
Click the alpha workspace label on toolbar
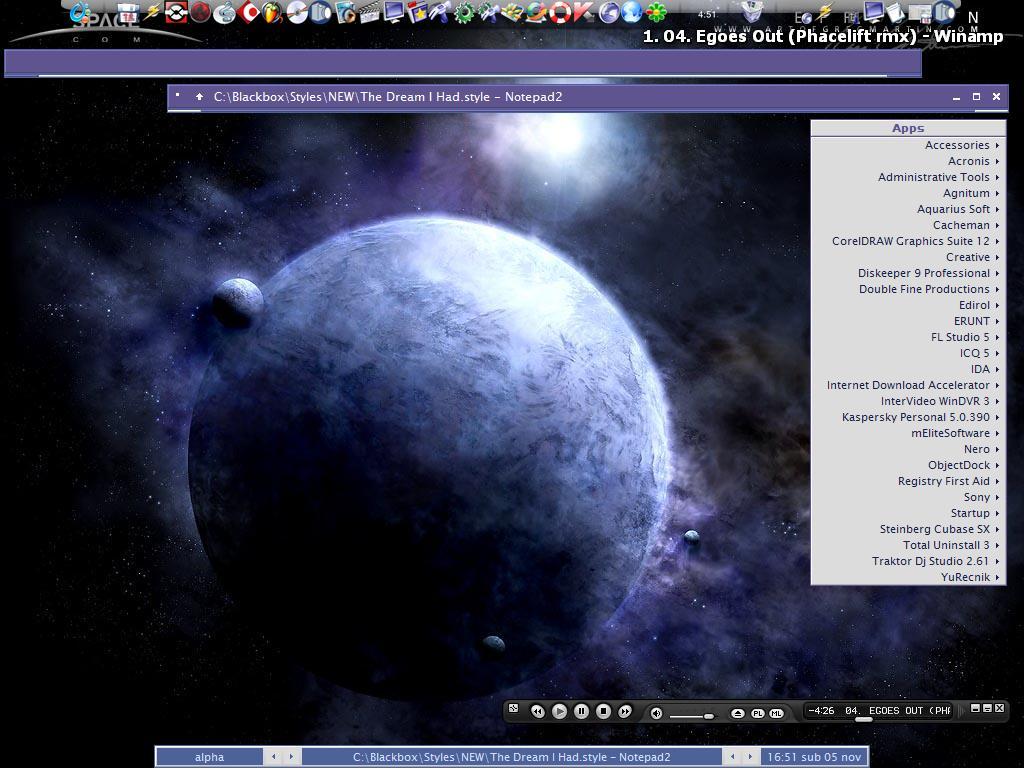click(209, 758)
